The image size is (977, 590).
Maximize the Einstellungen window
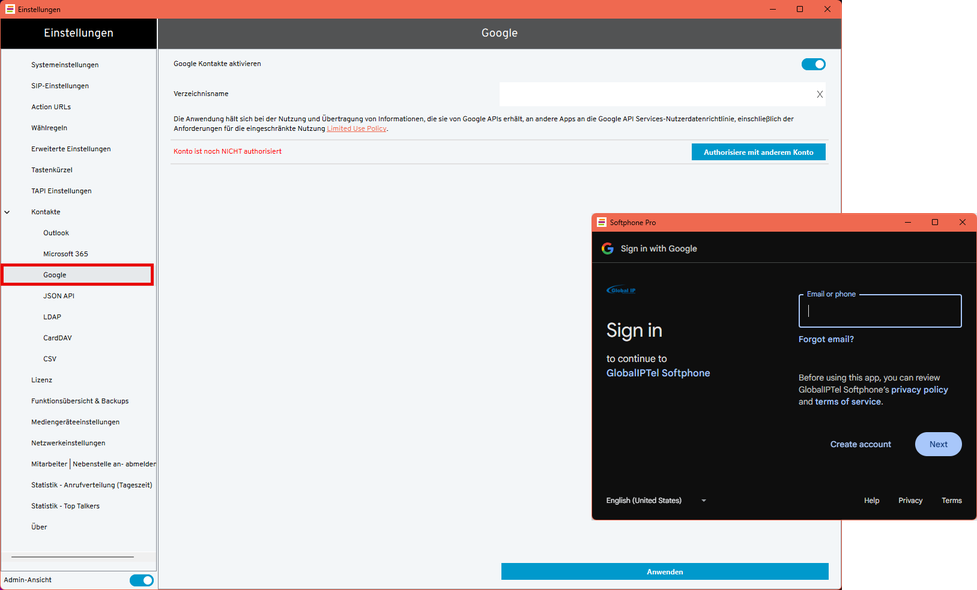pos(800,9)
